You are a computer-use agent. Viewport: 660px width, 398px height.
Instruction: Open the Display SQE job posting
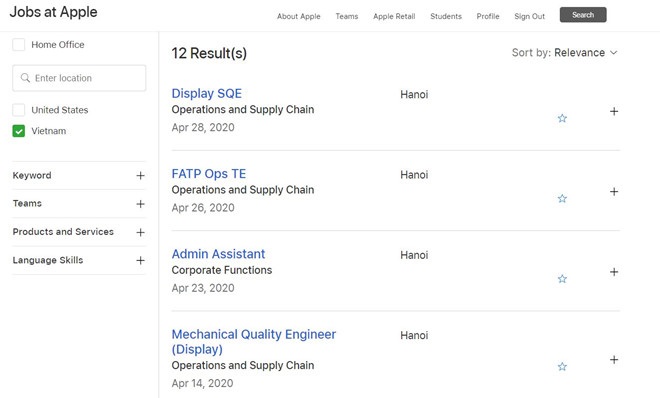coord(207,93)
